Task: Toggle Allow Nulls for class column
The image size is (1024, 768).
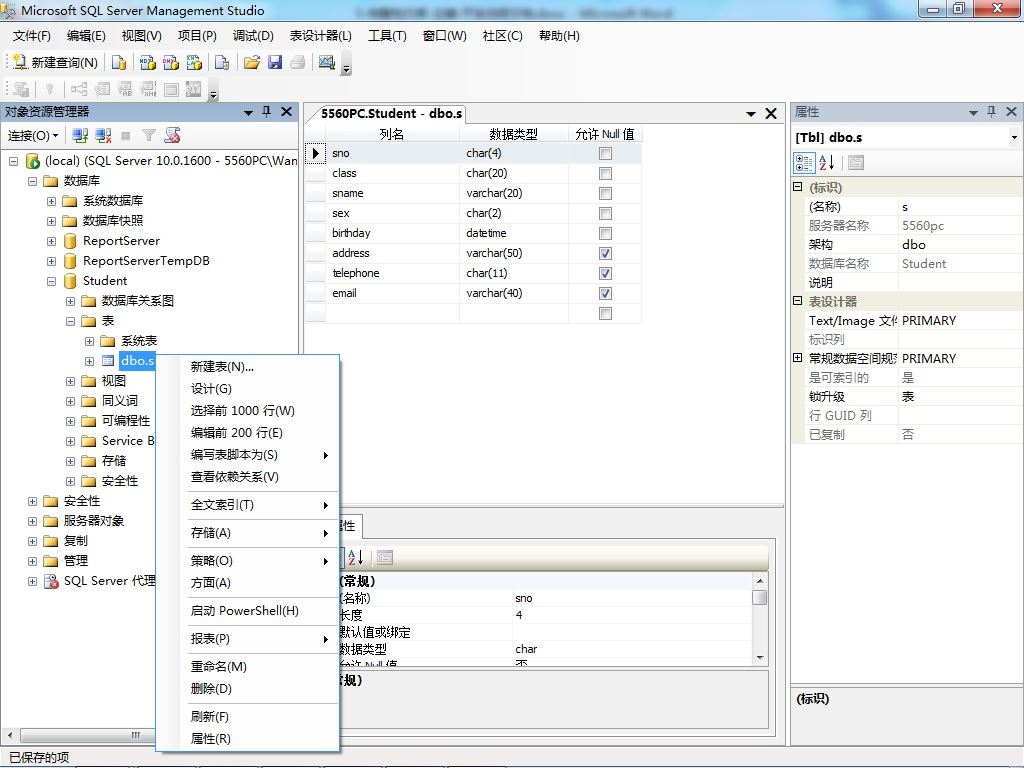Action: point(605,174)
